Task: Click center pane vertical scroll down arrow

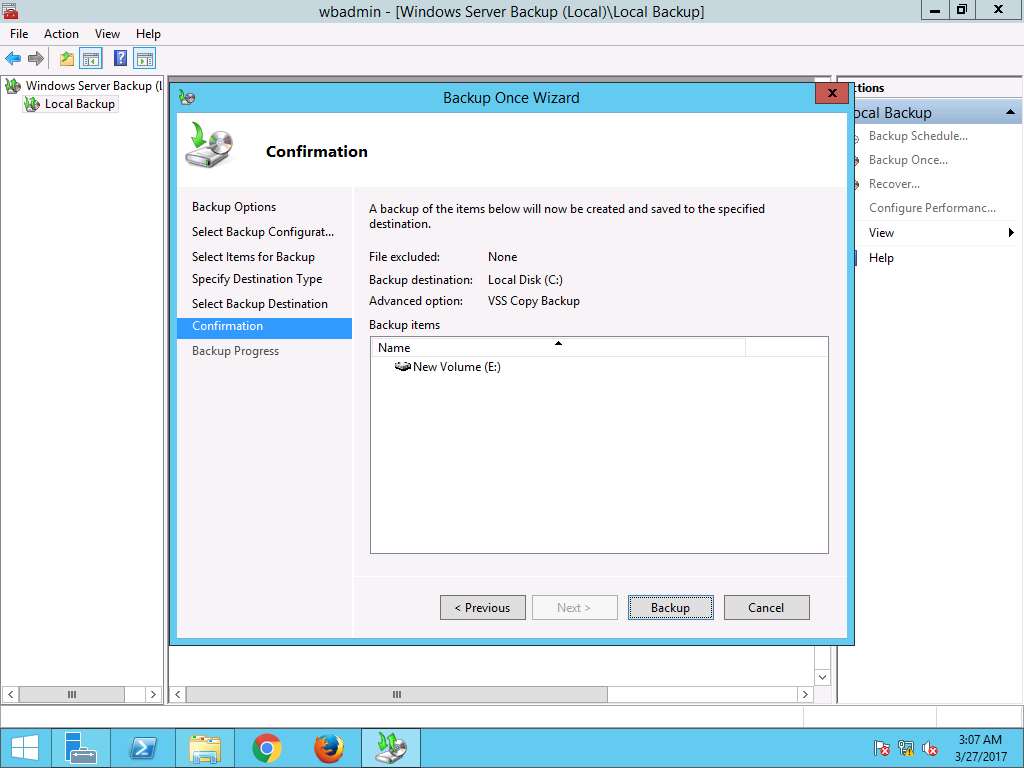Action: pyautogui.click(x=823, y=677)
